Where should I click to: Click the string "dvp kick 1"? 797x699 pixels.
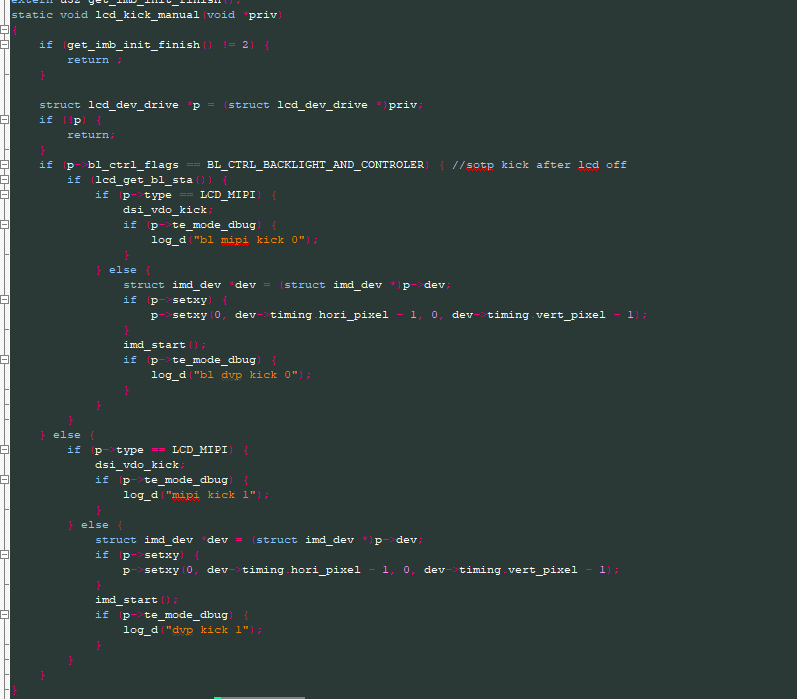207,630
